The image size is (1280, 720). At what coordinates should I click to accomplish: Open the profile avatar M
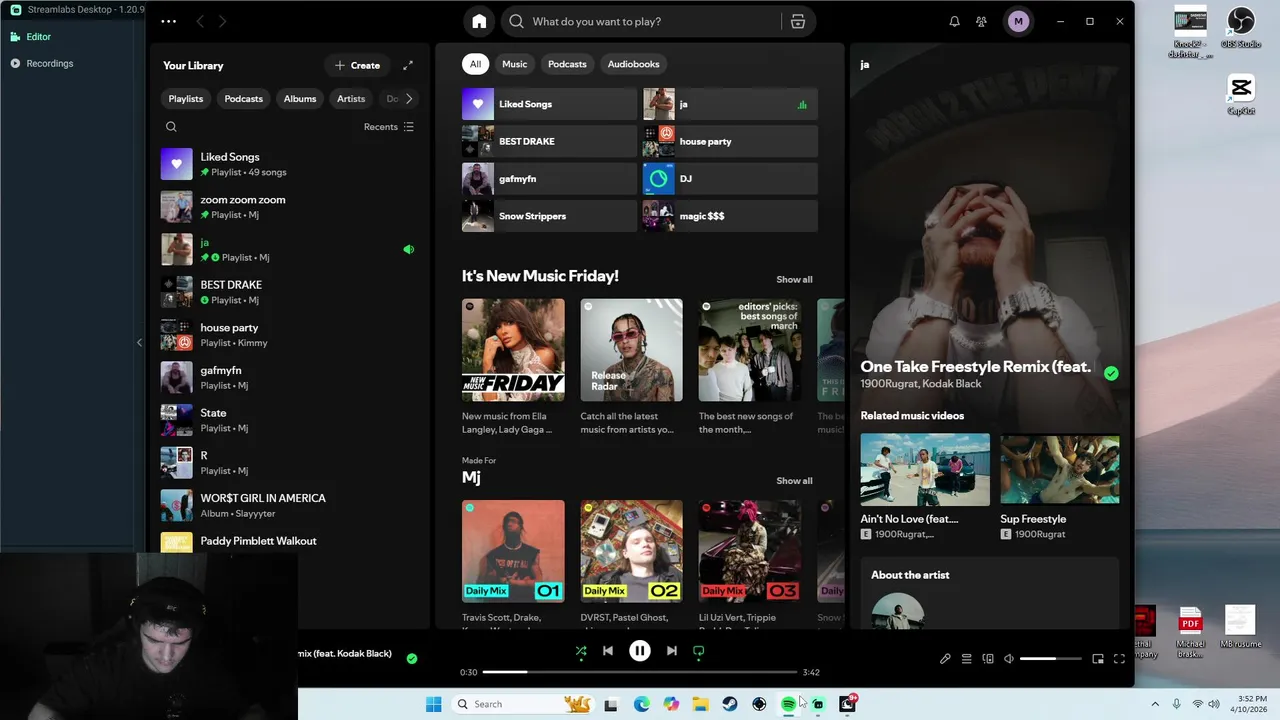coord(1018,21)
